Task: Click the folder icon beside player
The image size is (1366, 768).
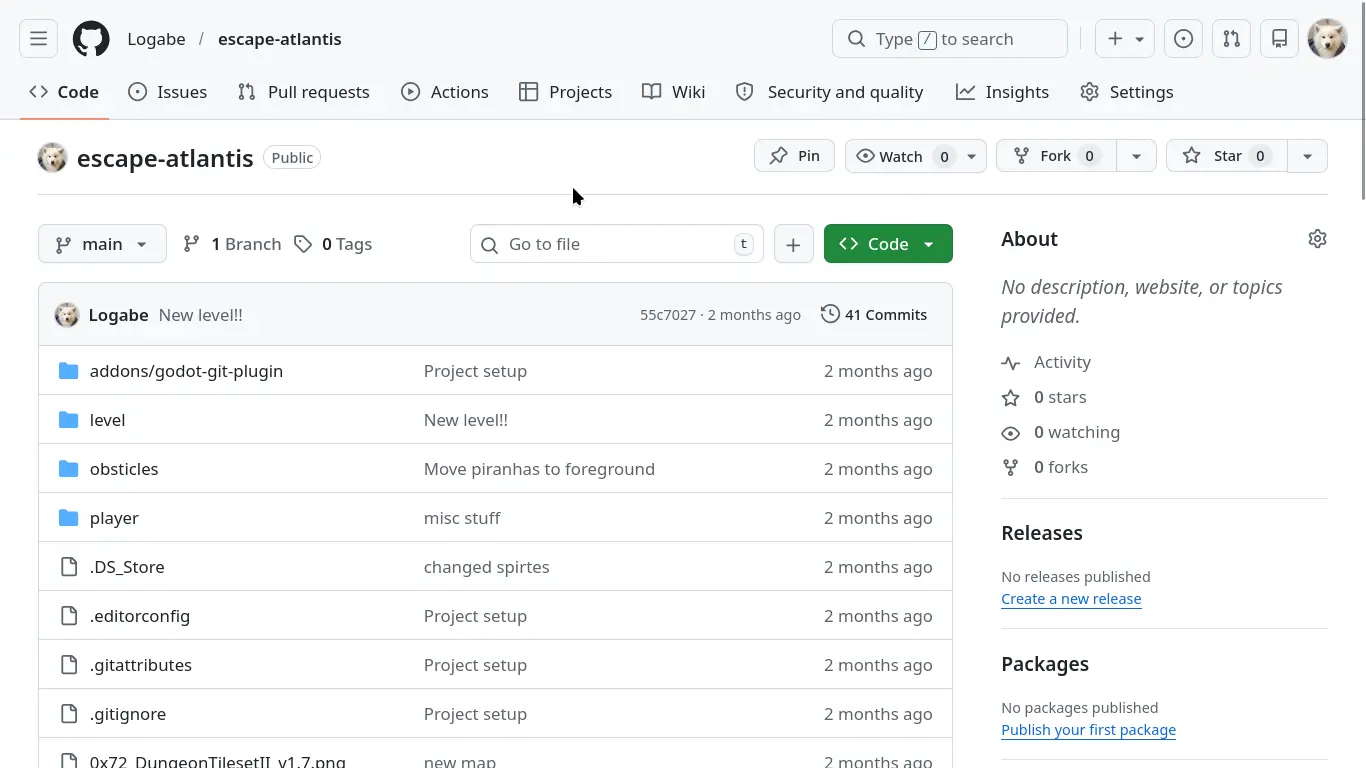Action: (68, 518)
